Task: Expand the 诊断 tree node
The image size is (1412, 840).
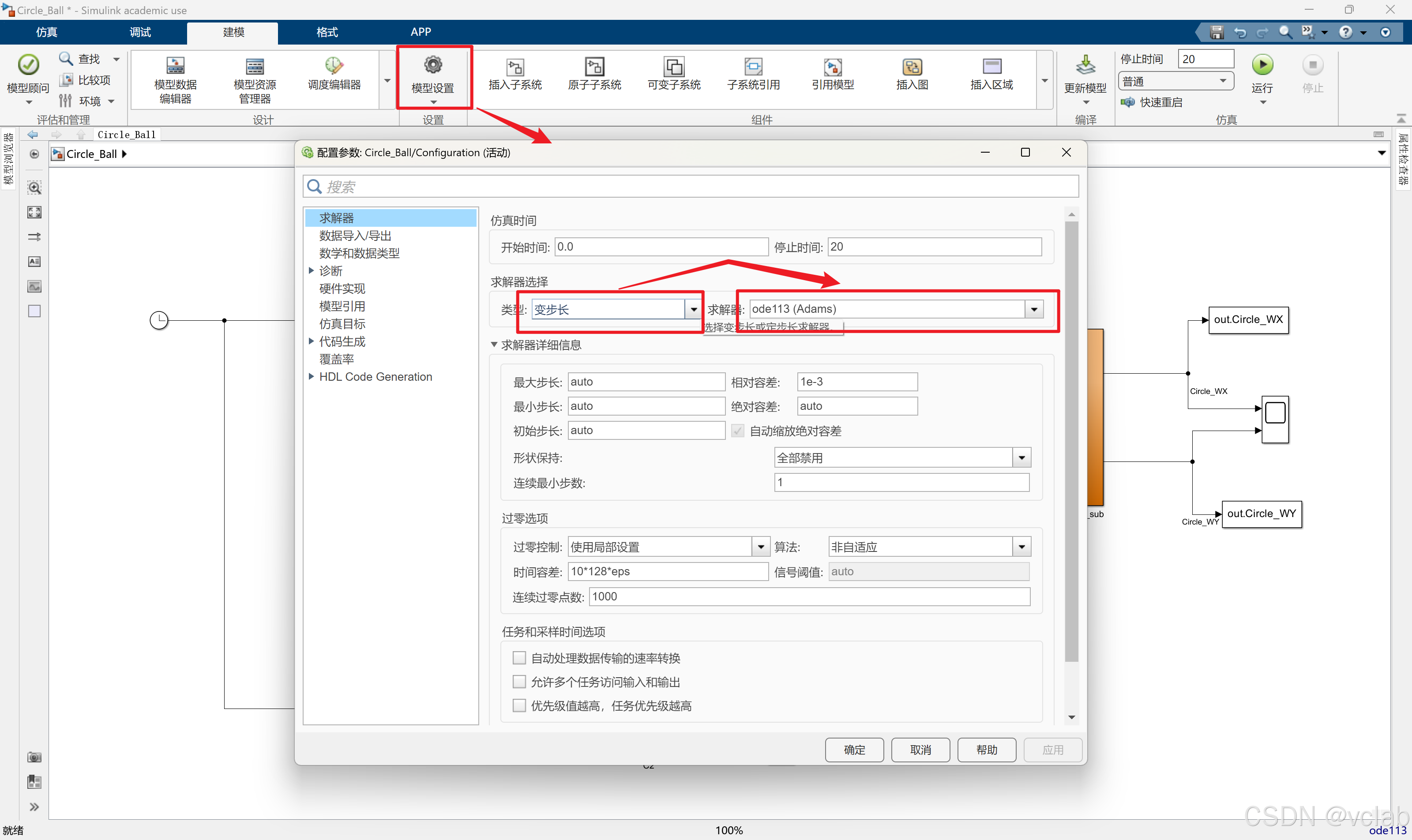Action: (312, 270)
